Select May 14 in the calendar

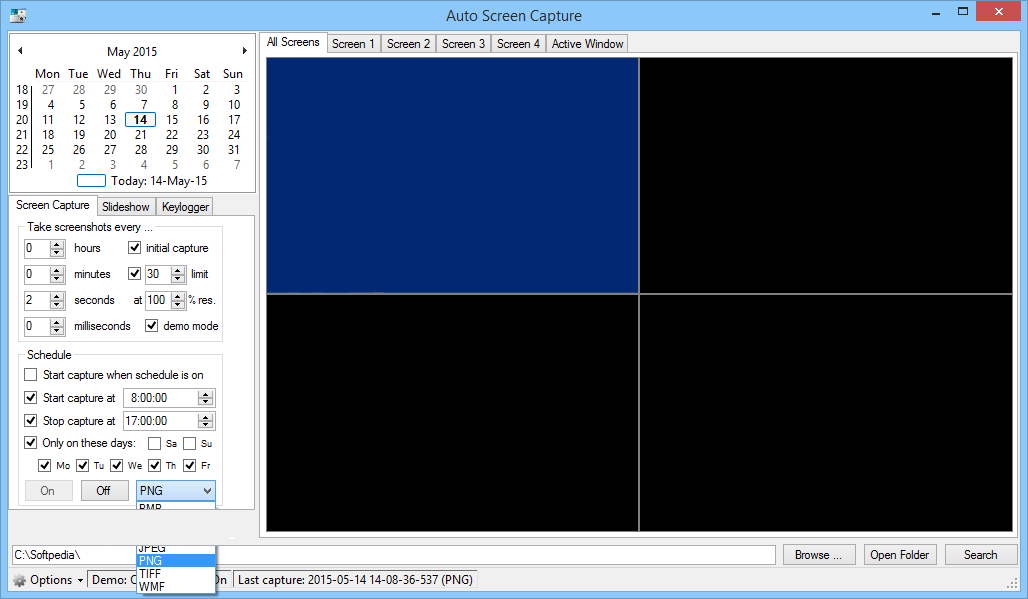click(140, 119)
